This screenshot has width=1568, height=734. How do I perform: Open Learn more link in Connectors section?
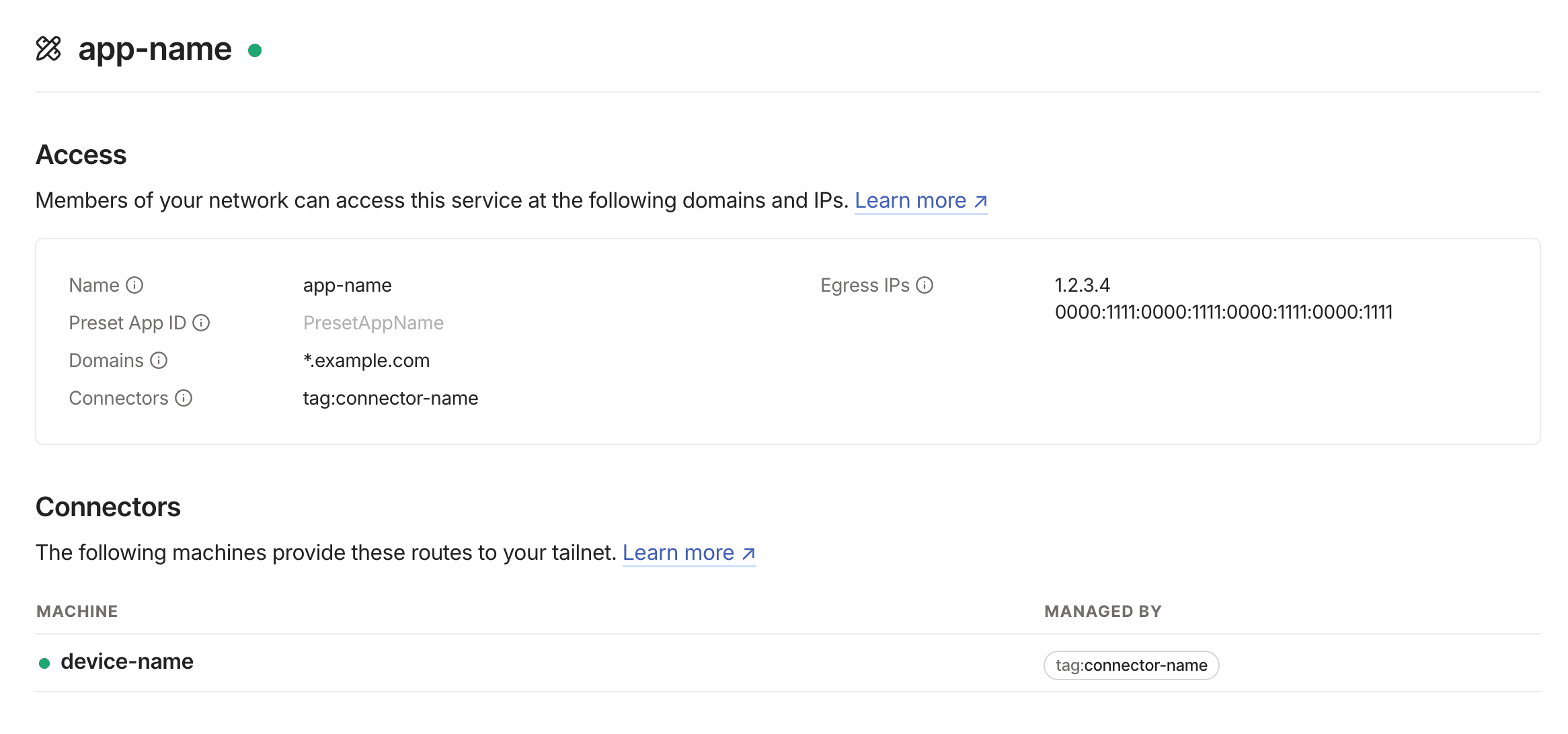pyautogui.click(x=688, y=553)
